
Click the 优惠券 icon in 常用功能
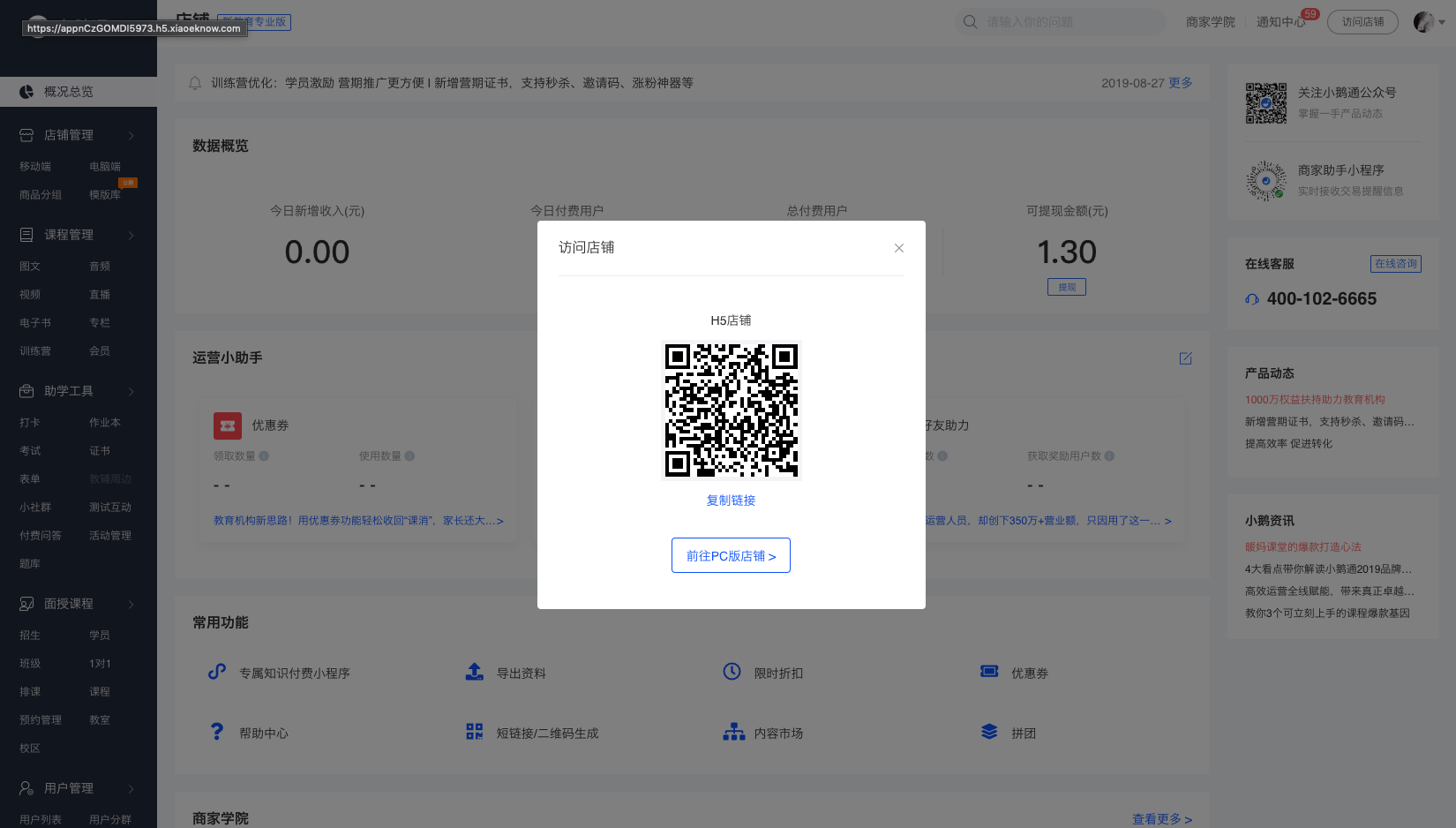coord(989,672)
